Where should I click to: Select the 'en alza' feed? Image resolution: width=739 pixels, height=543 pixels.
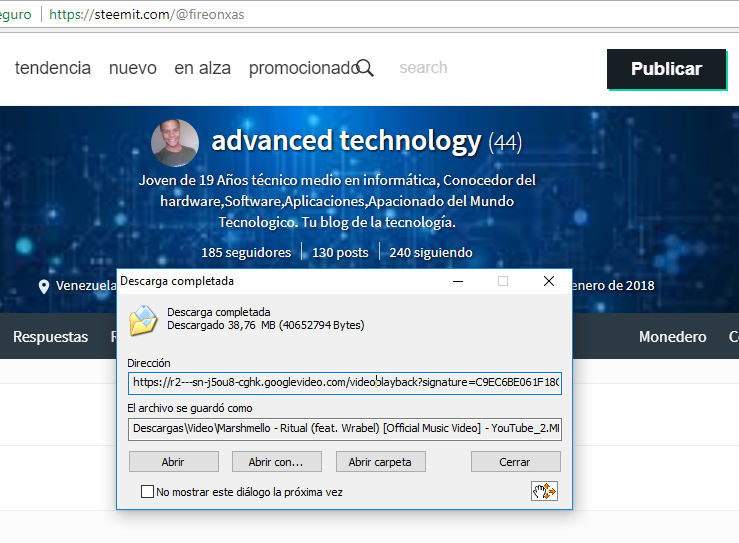[203, 68]
